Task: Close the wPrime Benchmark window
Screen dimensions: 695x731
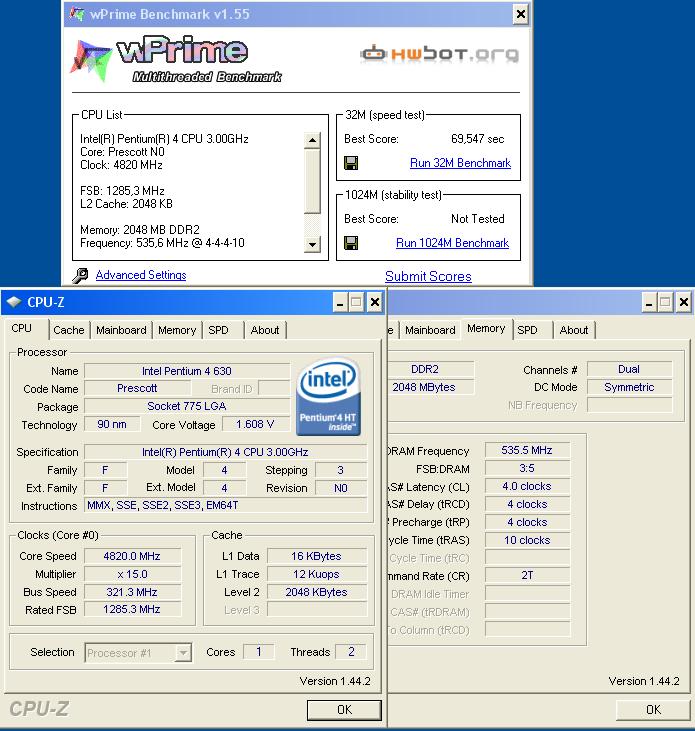Action: (520, 14)
